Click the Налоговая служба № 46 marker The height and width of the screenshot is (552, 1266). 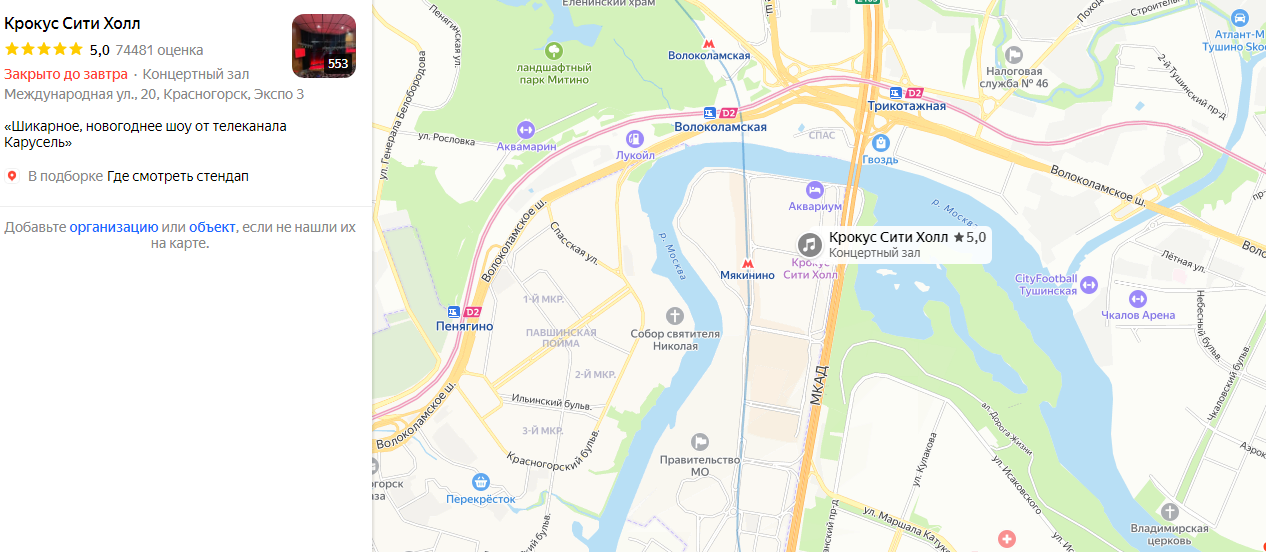coord(1014,53)
